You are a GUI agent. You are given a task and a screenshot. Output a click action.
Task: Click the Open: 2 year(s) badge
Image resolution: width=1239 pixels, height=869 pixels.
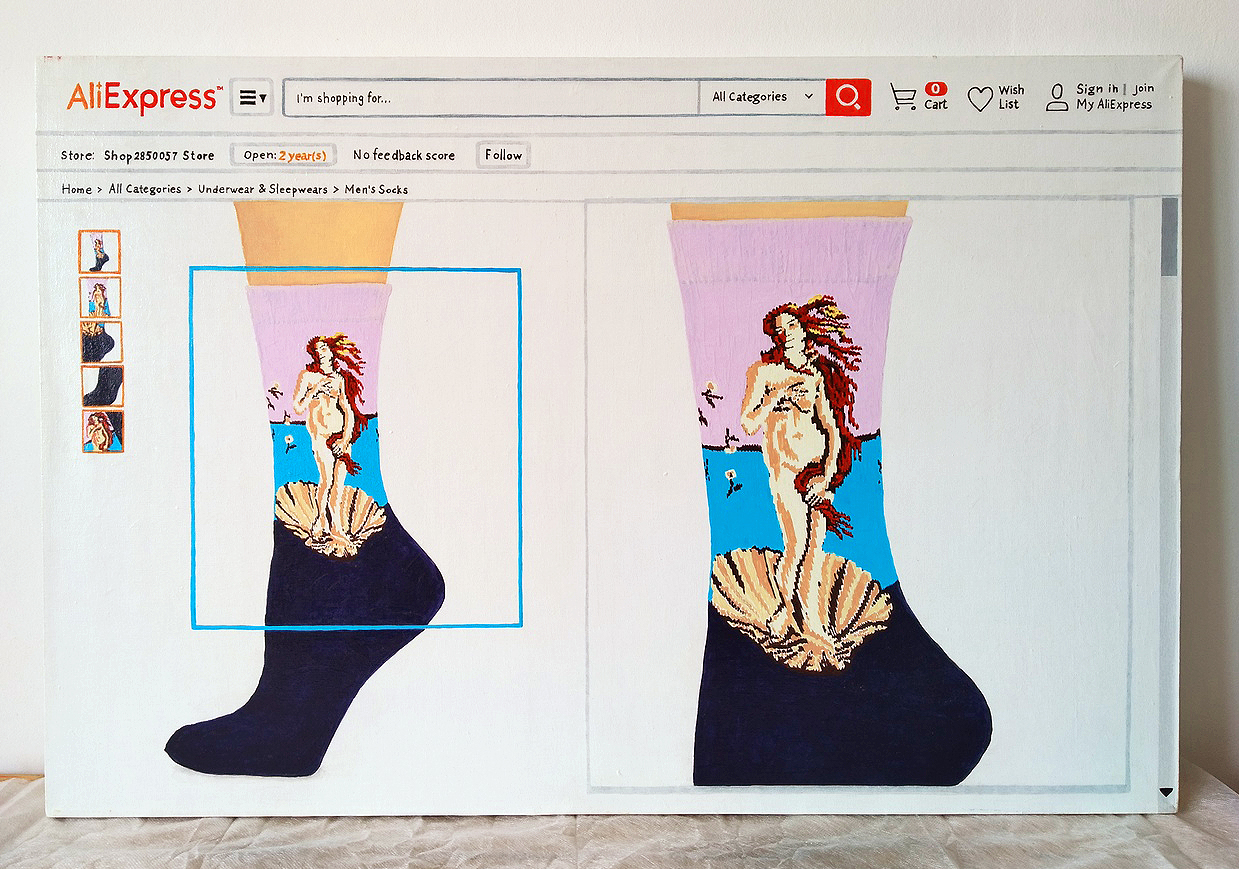point(285,155)
